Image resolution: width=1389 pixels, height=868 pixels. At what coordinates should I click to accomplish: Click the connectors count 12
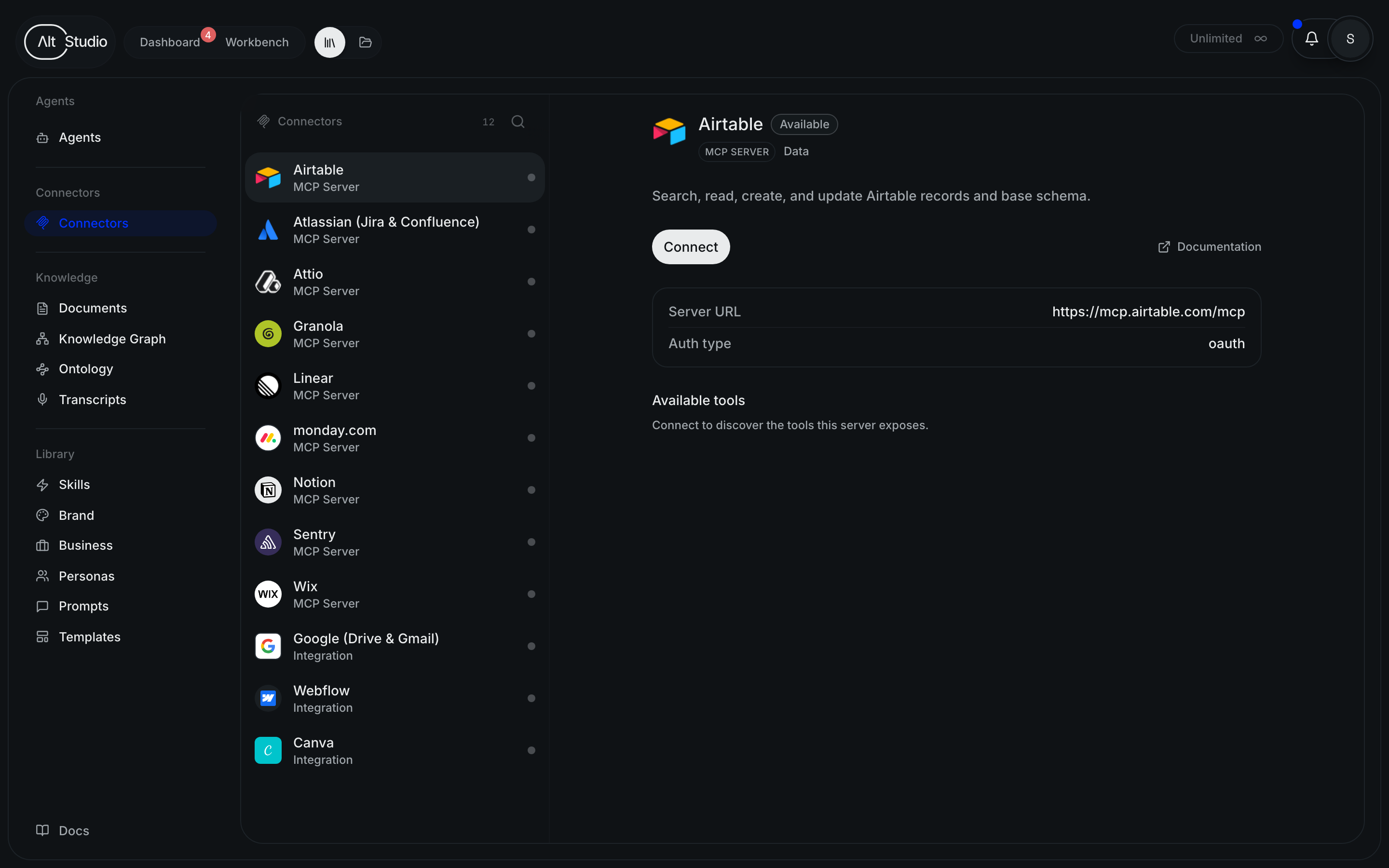click(x=489, y=122)
